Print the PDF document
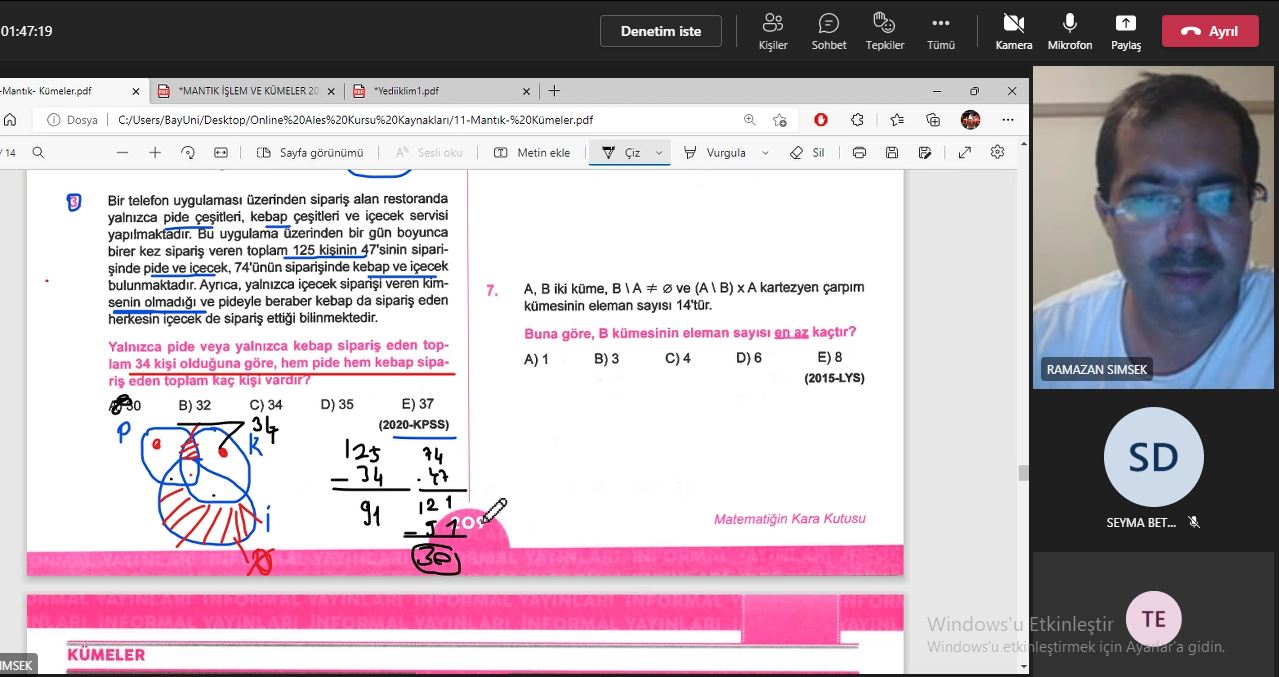Viewport: 1279px width, 677px height. [859, 153]
